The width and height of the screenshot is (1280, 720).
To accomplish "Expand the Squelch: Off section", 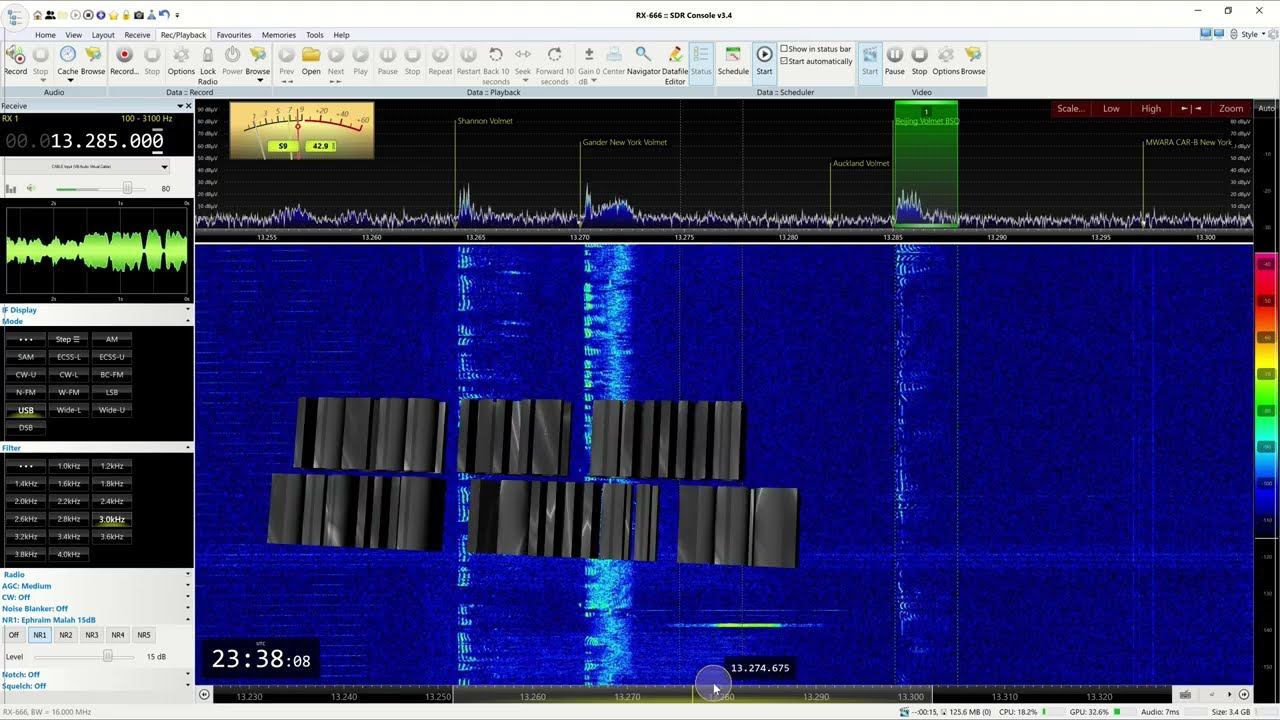I will coord(188,686).
